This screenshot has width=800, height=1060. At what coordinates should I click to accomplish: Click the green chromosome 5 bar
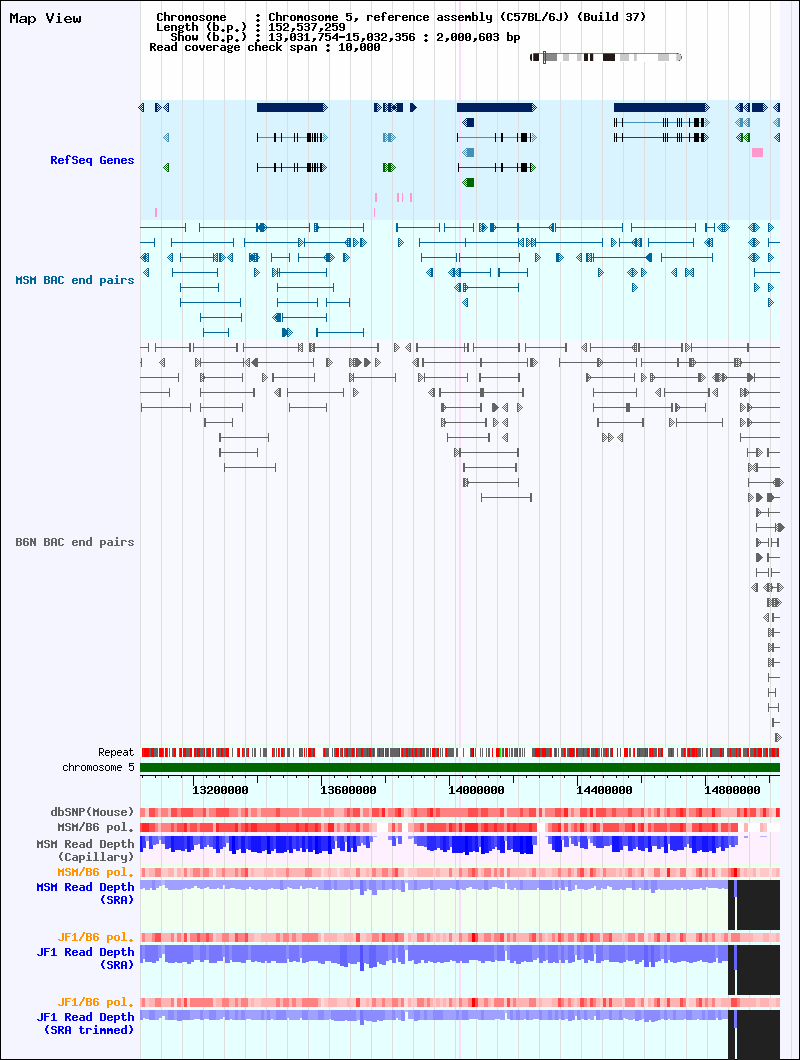460,767
